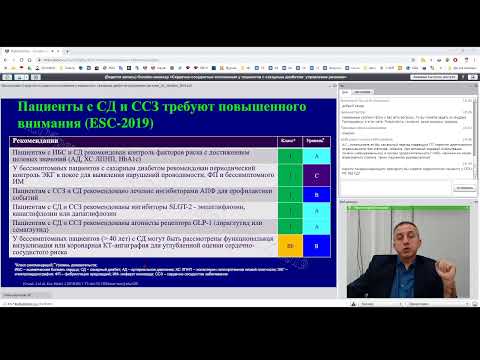Click third button in webinar top bar
This screenshot has height=360, width=480.
point(36,77)
